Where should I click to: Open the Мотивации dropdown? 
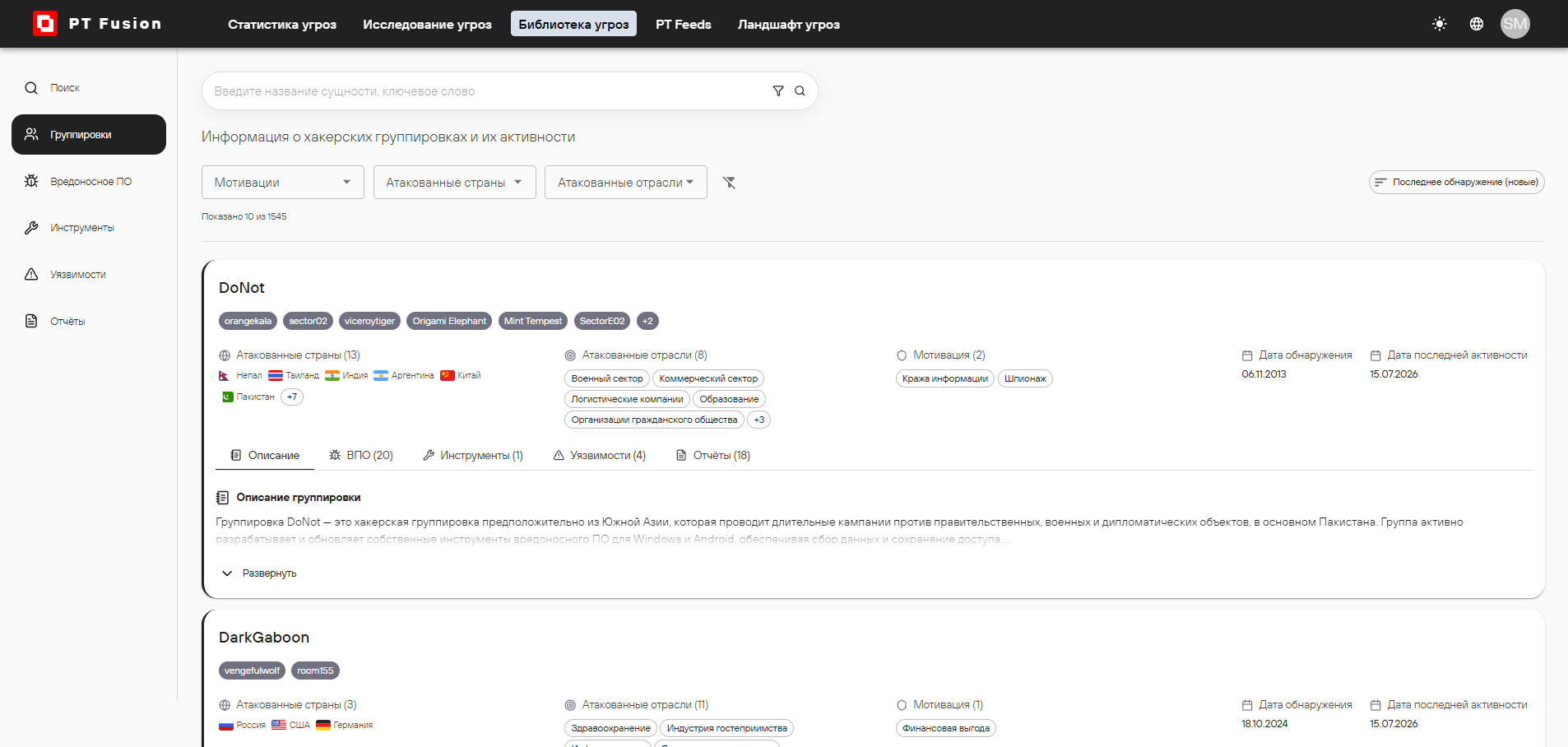point(283,183)
